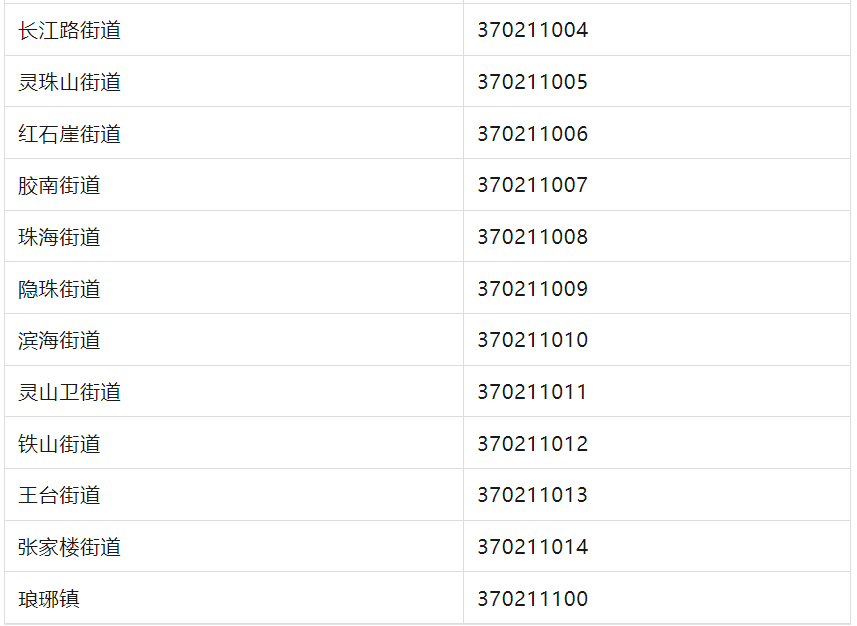
Task: Click the 滨海街道 entry
Action: [x=59, y=340]
